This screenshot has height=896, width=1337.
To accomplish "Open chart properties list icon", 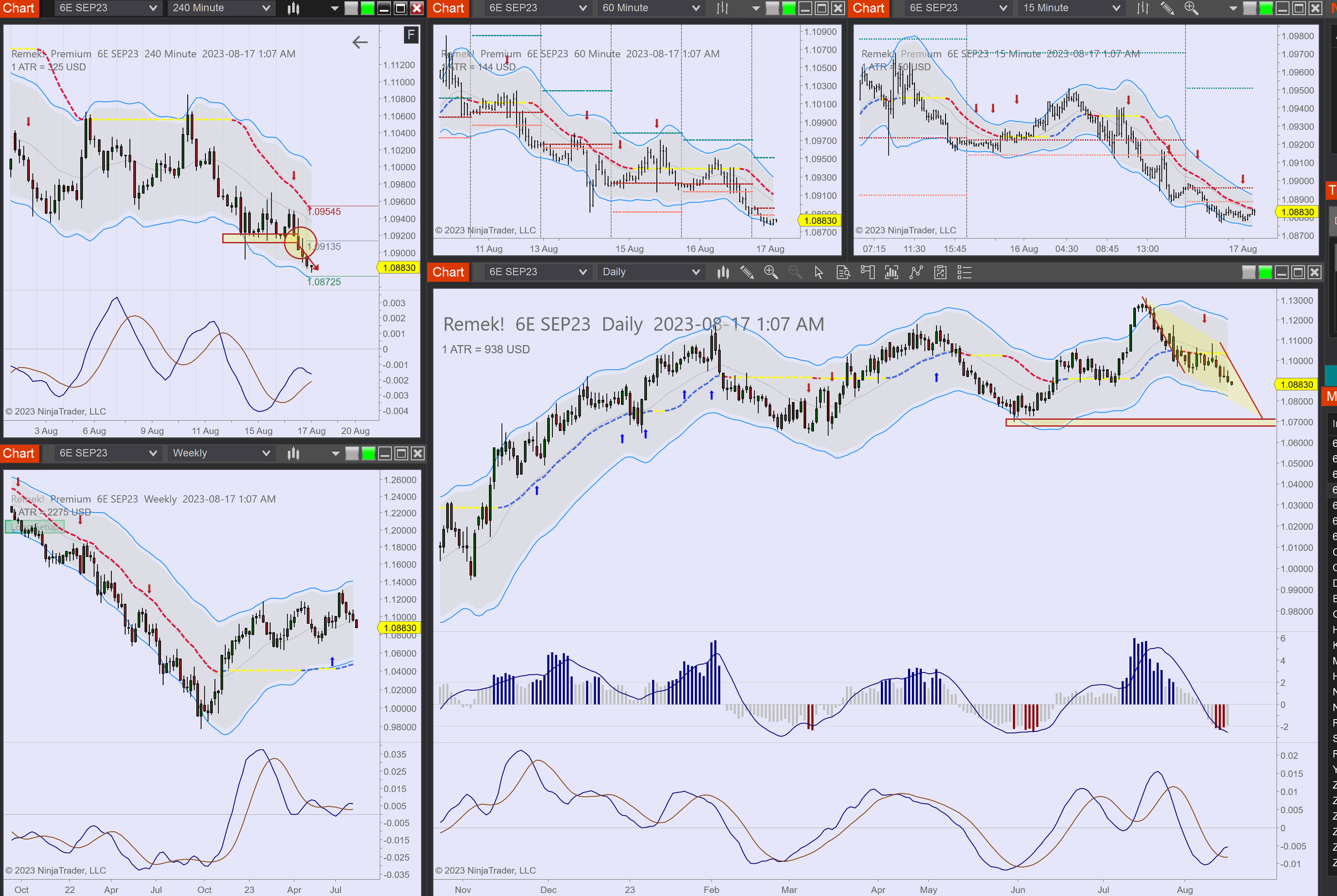I will [x=964, y=273].
